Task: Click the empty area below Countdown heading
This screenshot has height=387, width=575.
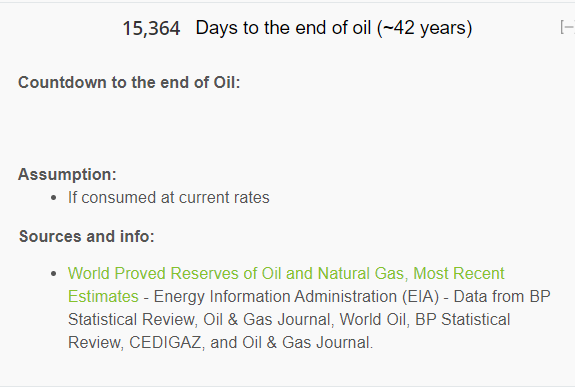Action: coord(286,127)
